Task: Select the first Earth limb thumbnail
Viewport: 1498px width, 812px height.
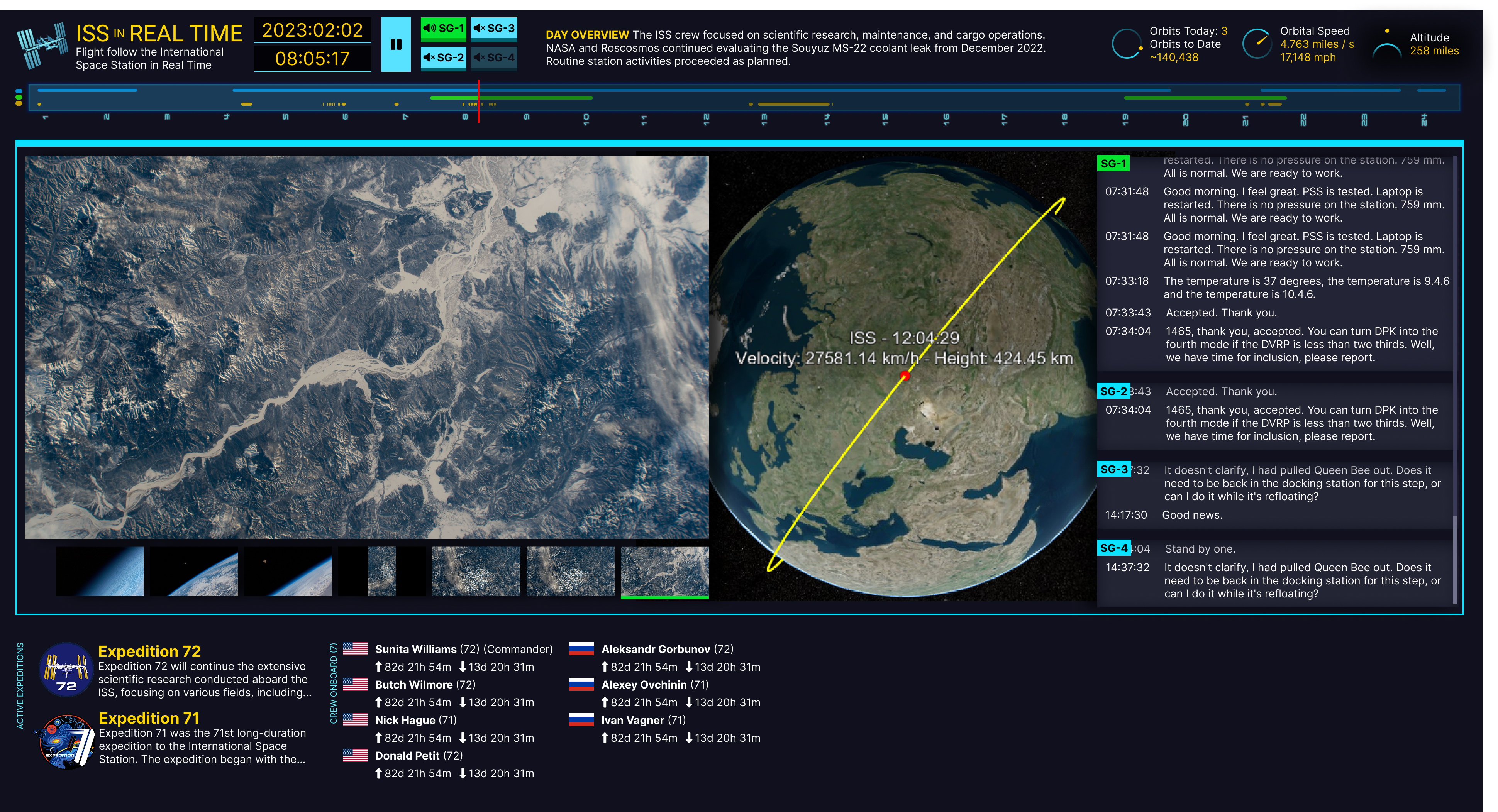Action: coord(100,571)
